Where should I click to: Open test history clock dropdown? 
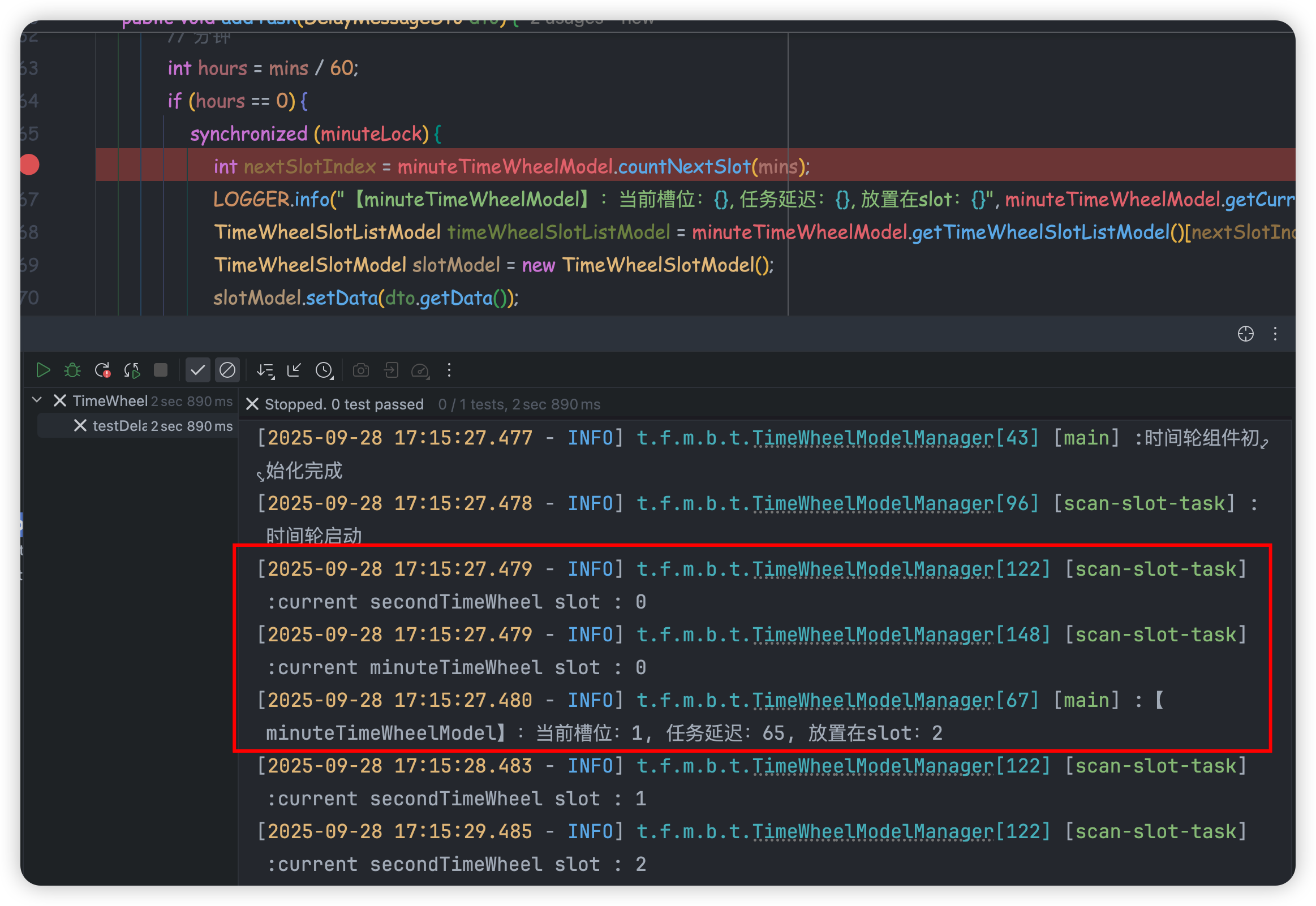coord(324,370)
